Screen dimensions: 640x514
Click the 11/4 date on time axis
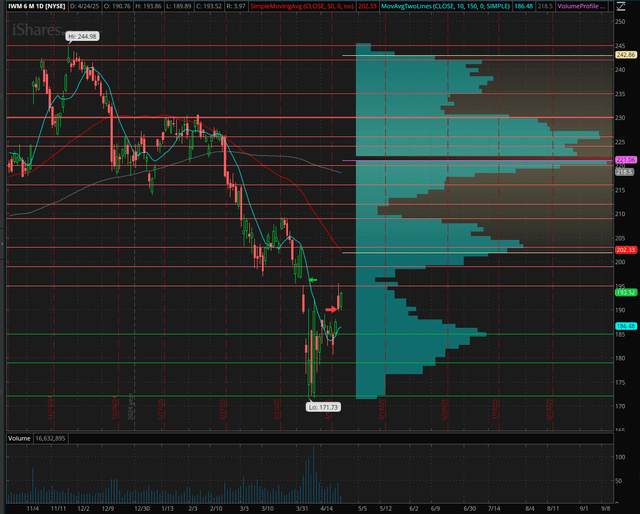33,508
